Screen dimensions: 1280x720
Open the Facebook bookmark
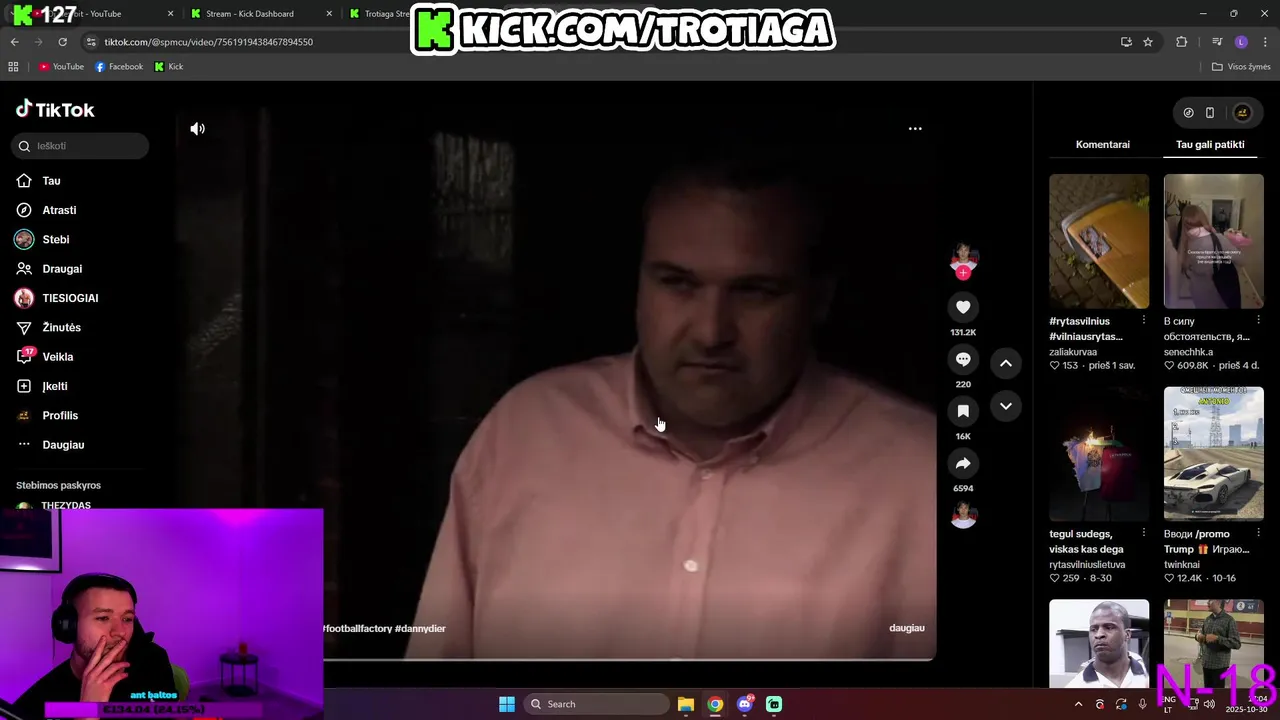coord(119,67)
